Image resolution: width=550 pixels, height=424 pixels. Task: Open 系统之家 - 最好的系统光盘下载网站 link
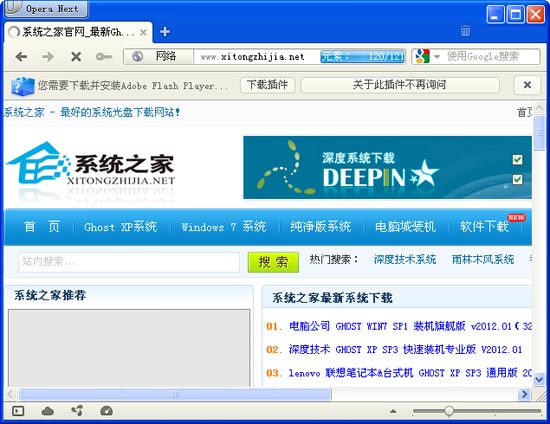pyautogui.click(x=92, y=112)
